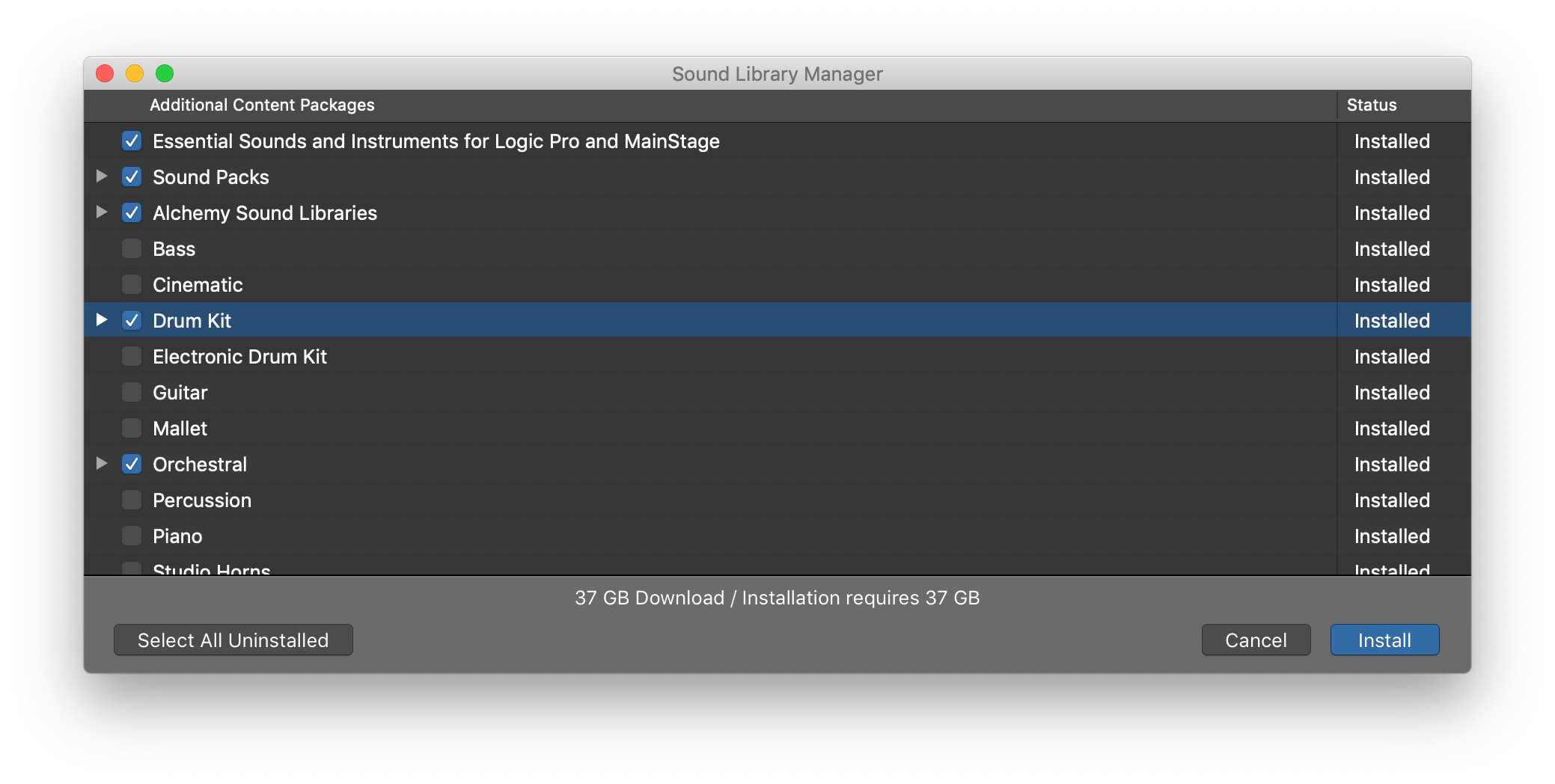
Task: Enable the Electronic Drum Kit checkbox
Action: pos(132,356)
